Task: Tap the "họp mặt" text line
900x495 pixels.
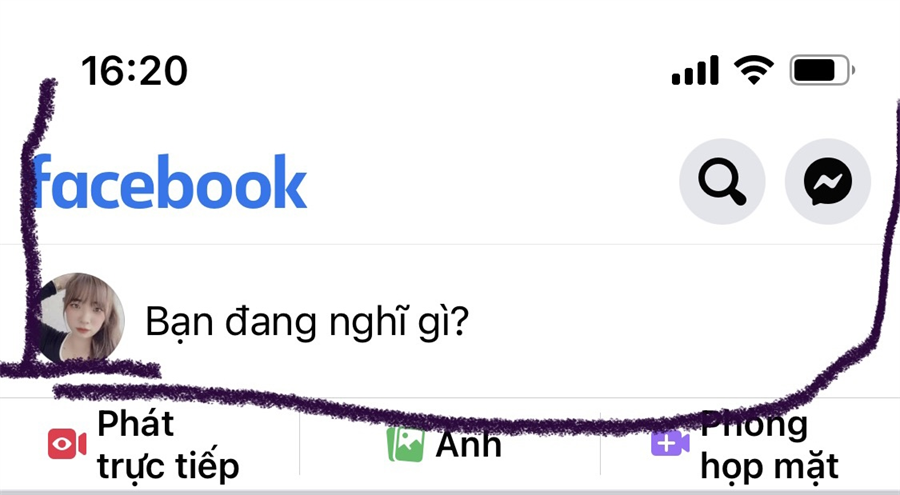Action: click(x=769, y=466)
